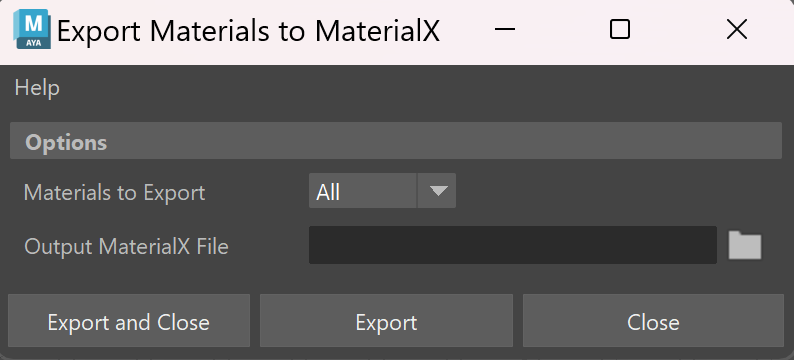Open the folder browser for output file
Screen dimensions: 794x360
pos(744,246)
